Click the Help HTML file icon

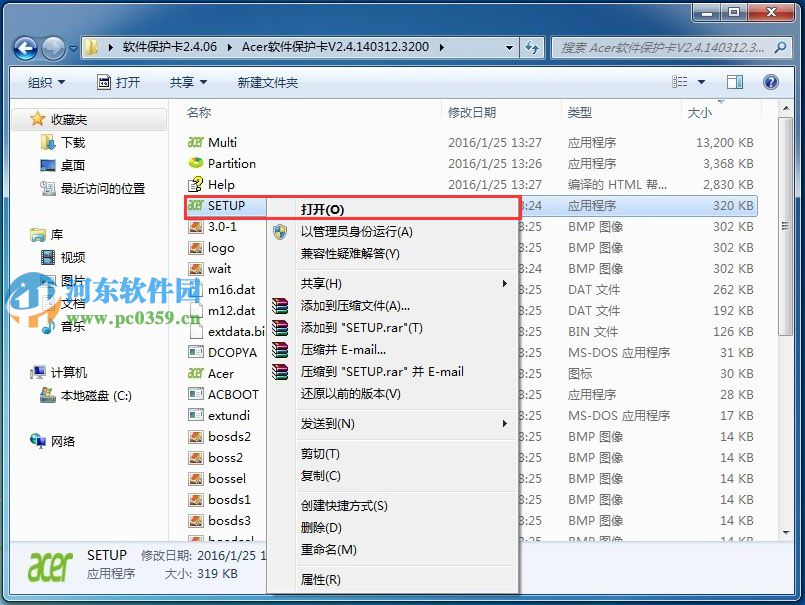coord(194,184)
